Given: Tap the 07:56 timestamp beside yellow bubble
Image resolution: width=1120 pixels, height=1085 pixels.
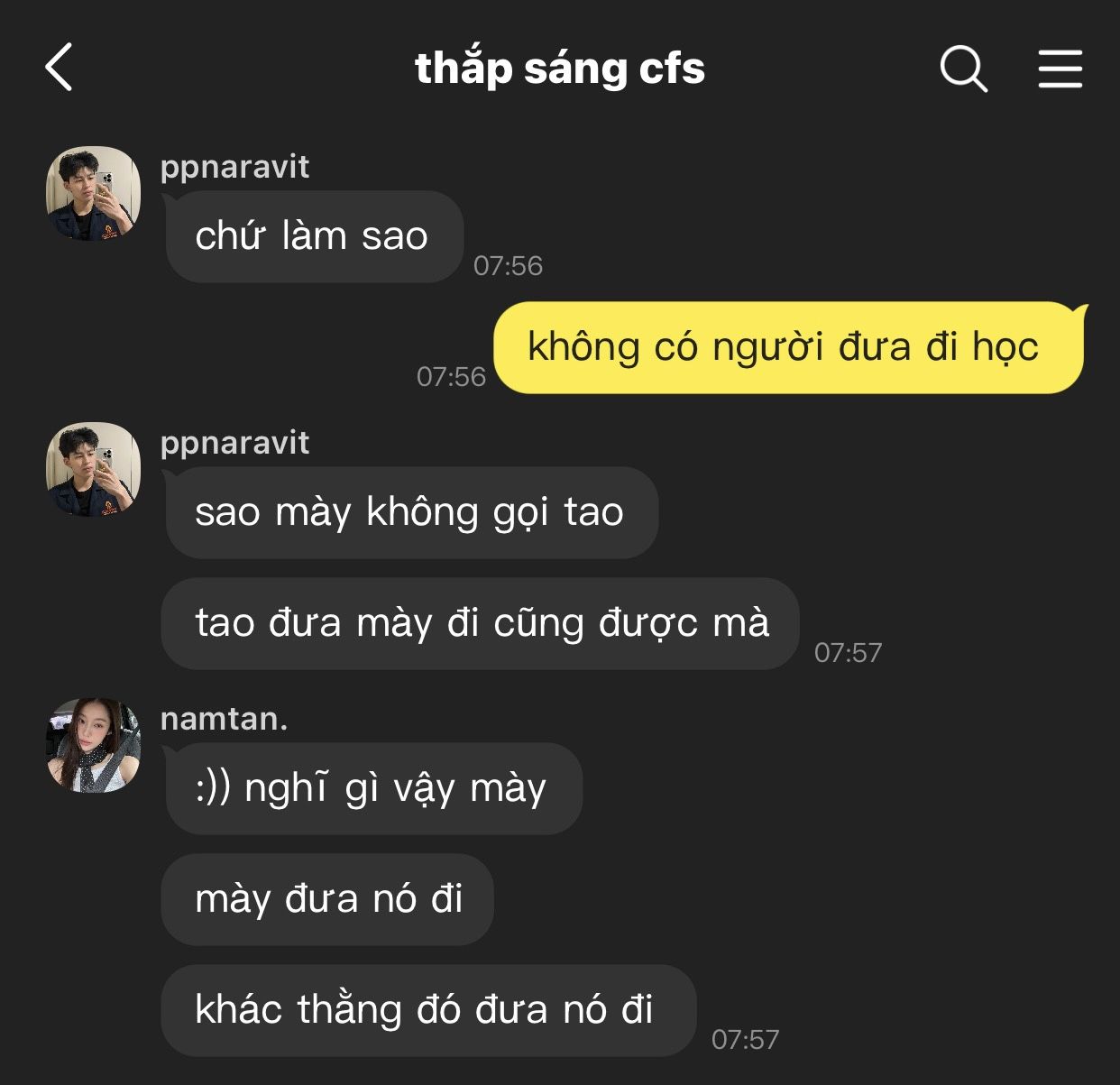Looking at the screenshot, I should click(451, 376).
